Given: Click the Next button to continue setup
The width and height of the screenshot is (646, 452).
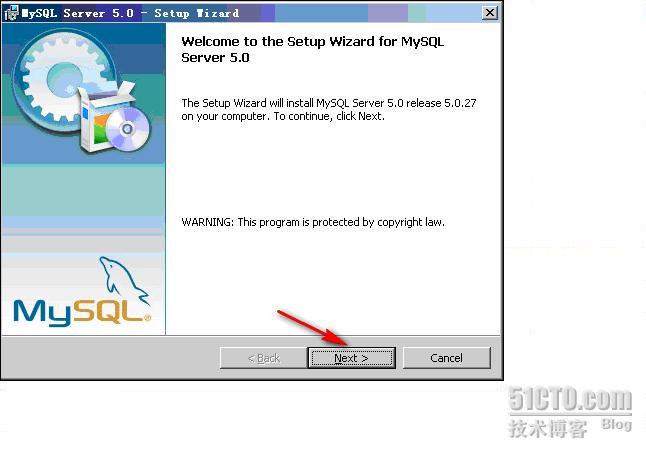Looking at the screenshot, I should coord(351,358).
